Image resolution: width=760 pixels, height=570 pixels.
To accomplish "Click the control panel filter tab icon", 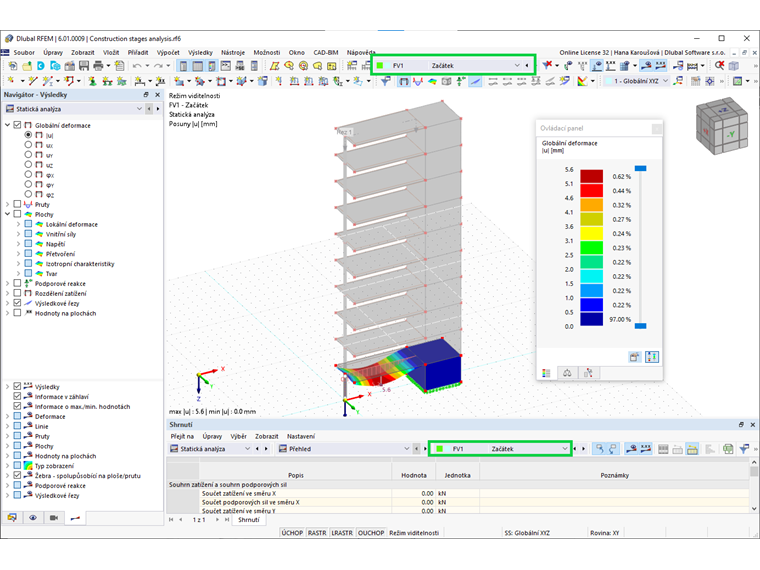I will point(588,373).
